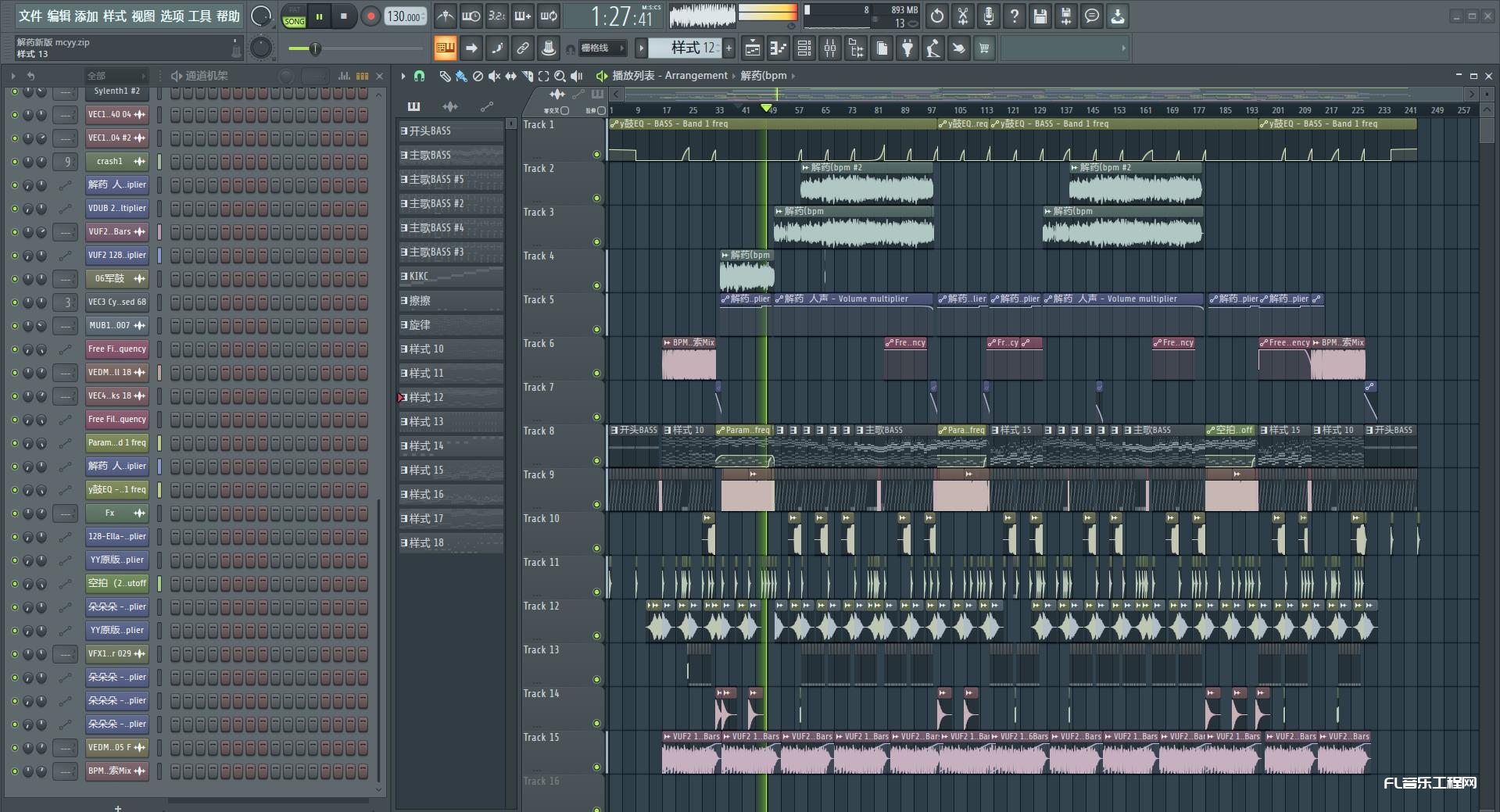Toggle the playlist magnet snap icon
The width and height of the screenshot is (1500, 812).
pyautogui.click(x=420, y=76)
